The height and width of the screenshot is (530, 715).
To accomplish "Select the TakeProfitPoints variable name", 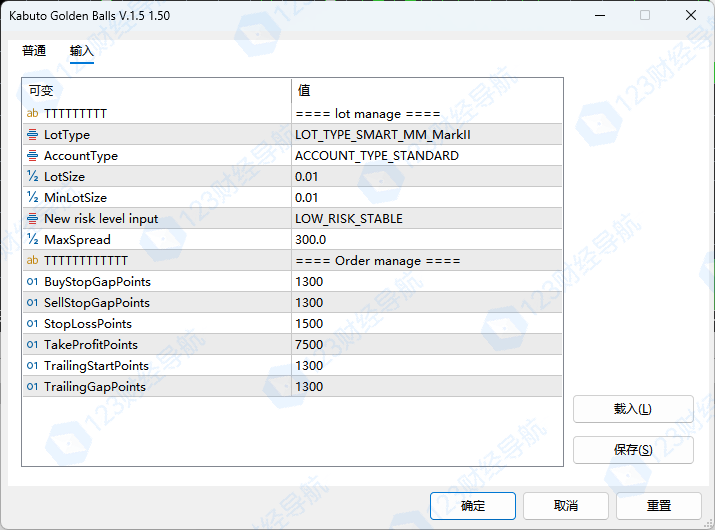I will [x=91, y=345].
